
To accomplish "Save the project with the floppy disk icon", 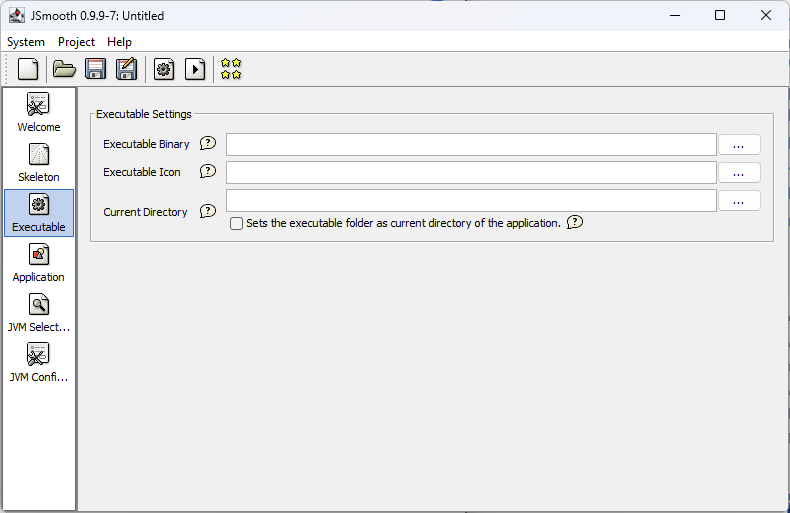I will tap(95, 69).
